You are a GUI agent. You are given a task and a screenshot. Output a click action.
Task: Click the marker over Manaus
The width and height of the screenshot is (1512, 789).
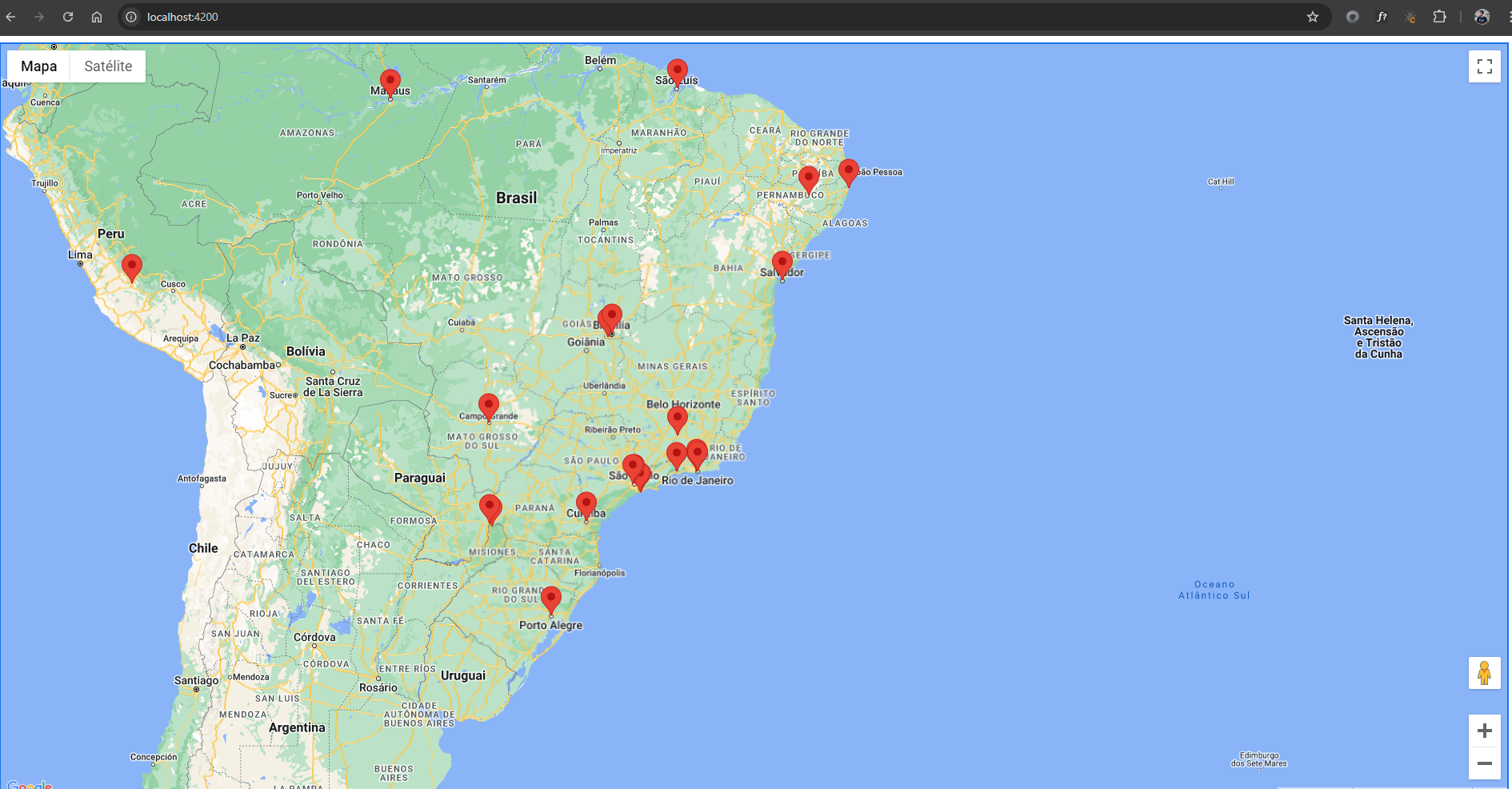(390, 84)
